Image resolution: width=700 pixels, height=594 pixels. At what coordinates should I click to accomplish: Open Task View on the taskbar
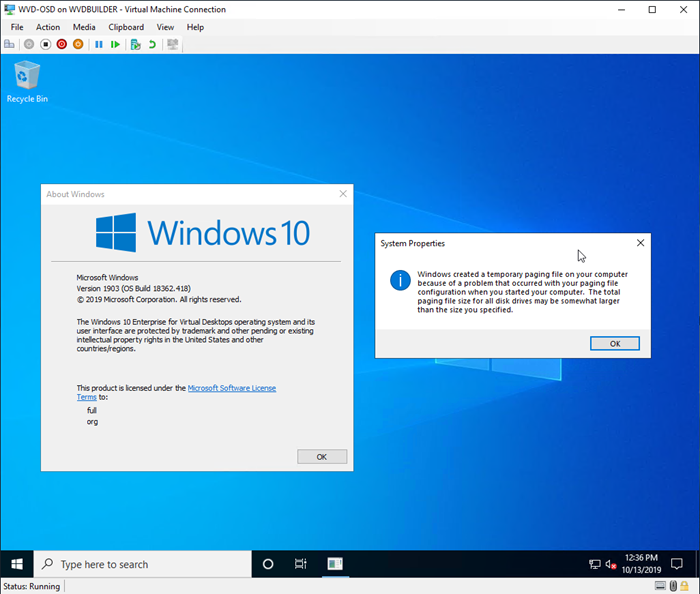[301, 564]
